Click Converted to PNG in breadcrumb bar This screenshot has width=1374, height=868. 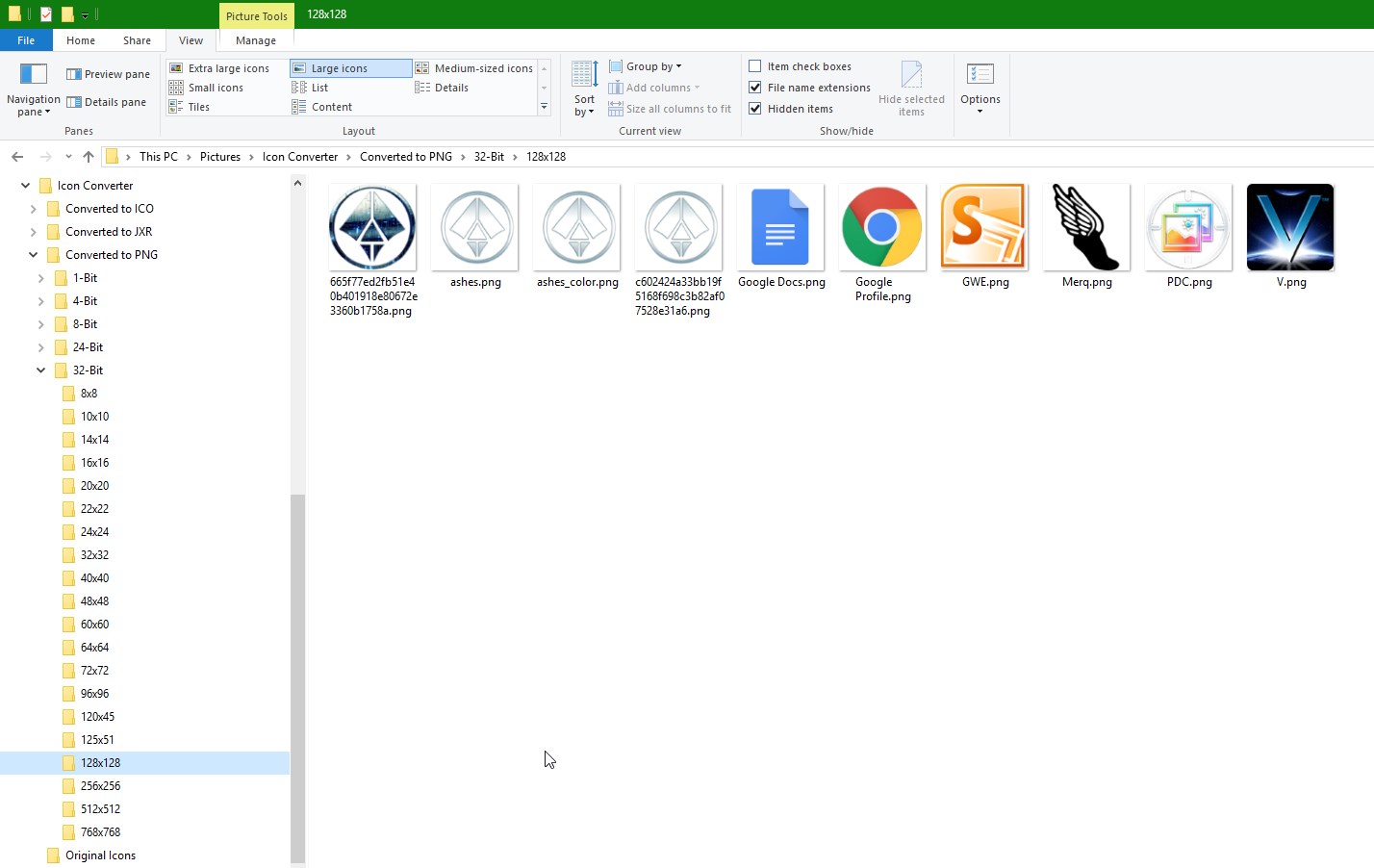[x=406, y=156]
